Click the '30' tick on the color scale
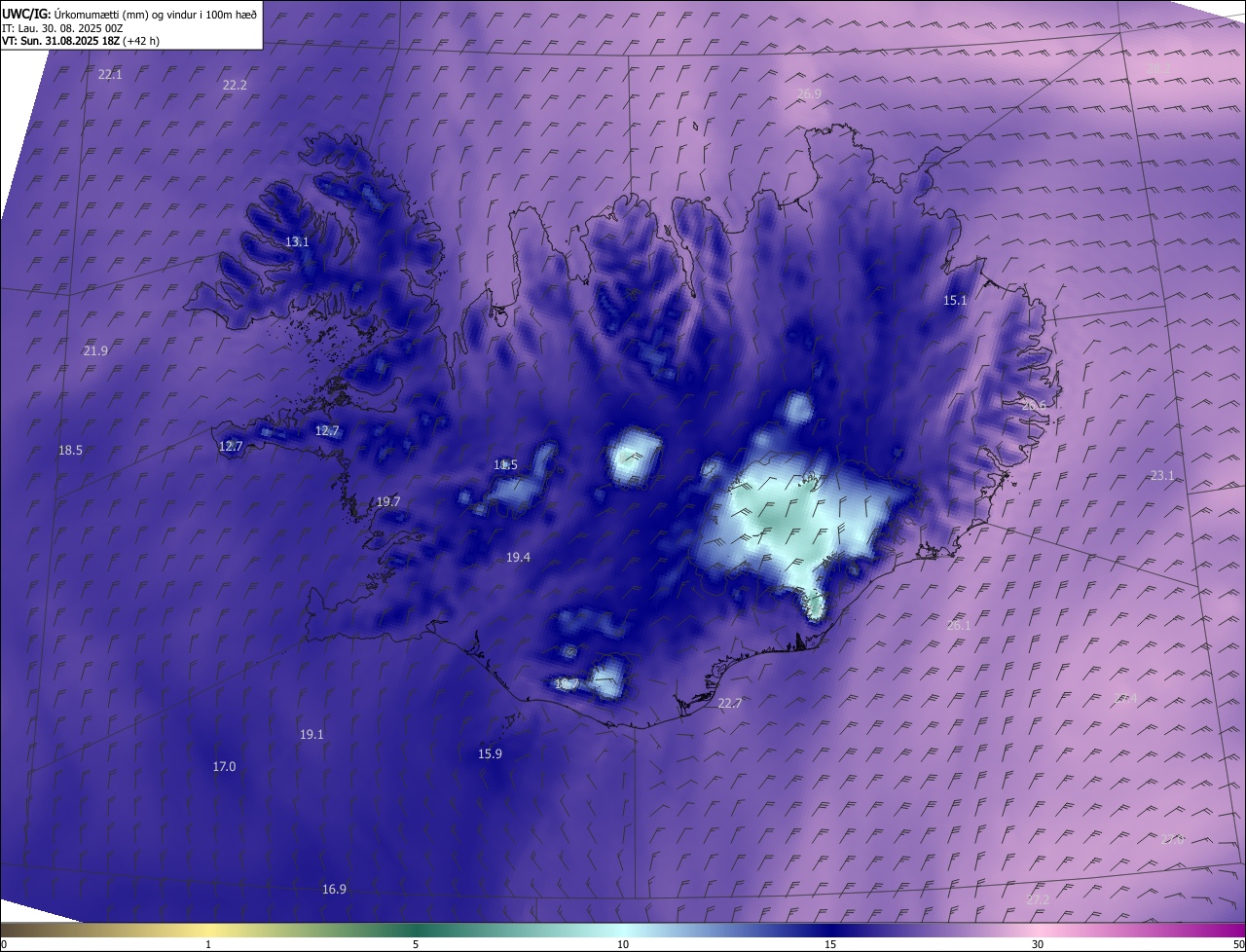The height and width of the screenshot is (952, 1246). coord(1038,944)
